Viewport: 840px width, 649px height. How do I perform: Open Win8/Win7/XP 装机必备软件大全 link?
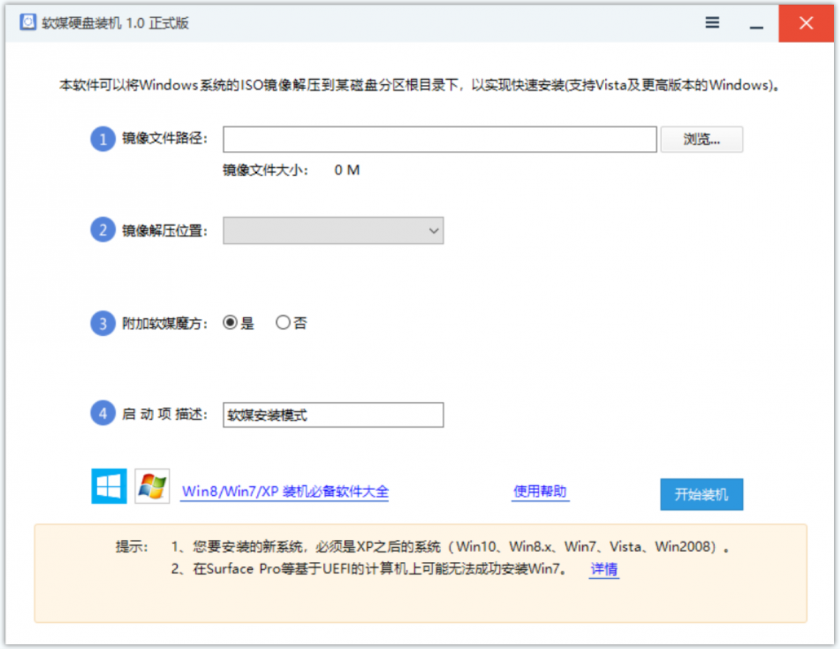tap(286, 491)
